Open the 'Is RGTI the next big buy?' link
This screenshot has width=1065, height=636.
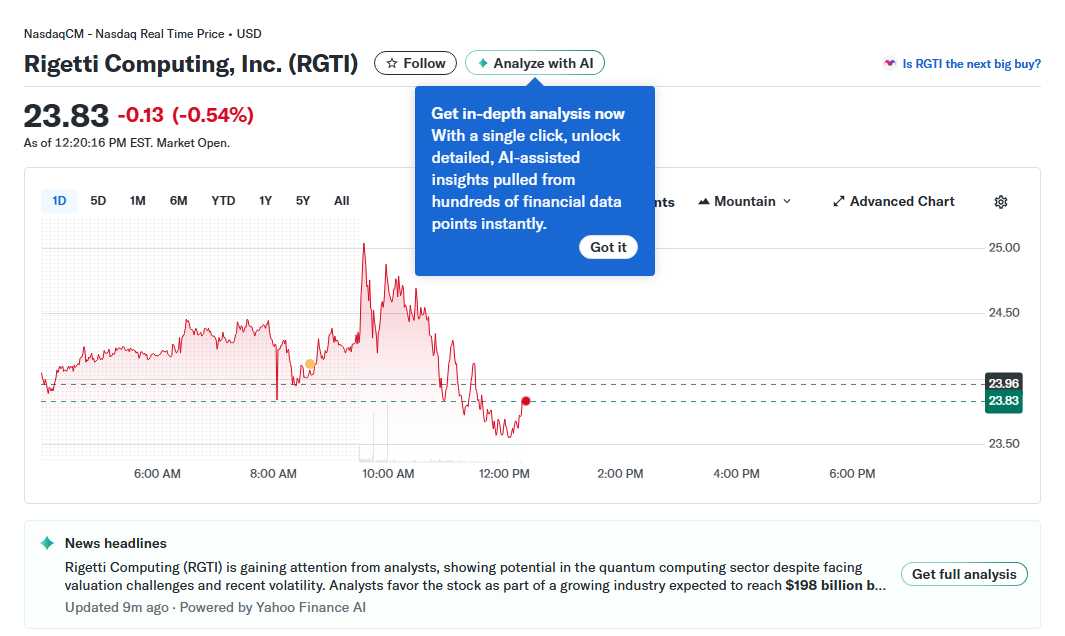(972, 63)
